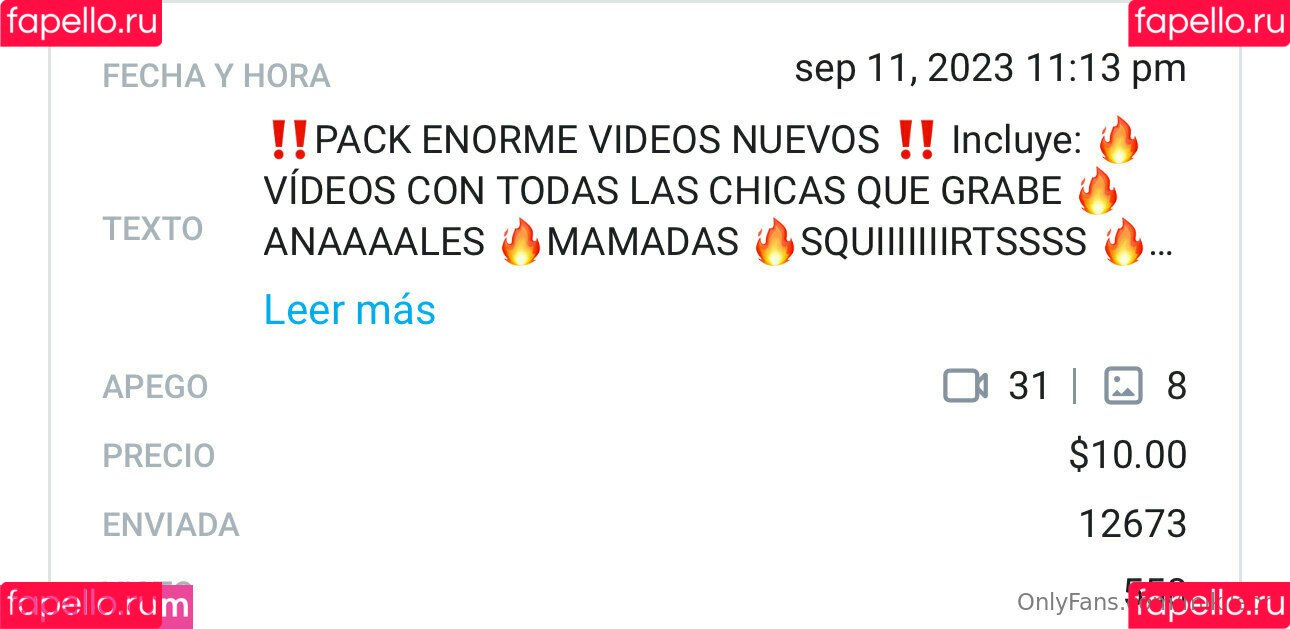The width and height of the screenshot is (1290, 629).
Task: Click the image attachment icon
Action: pos(1123,386)
